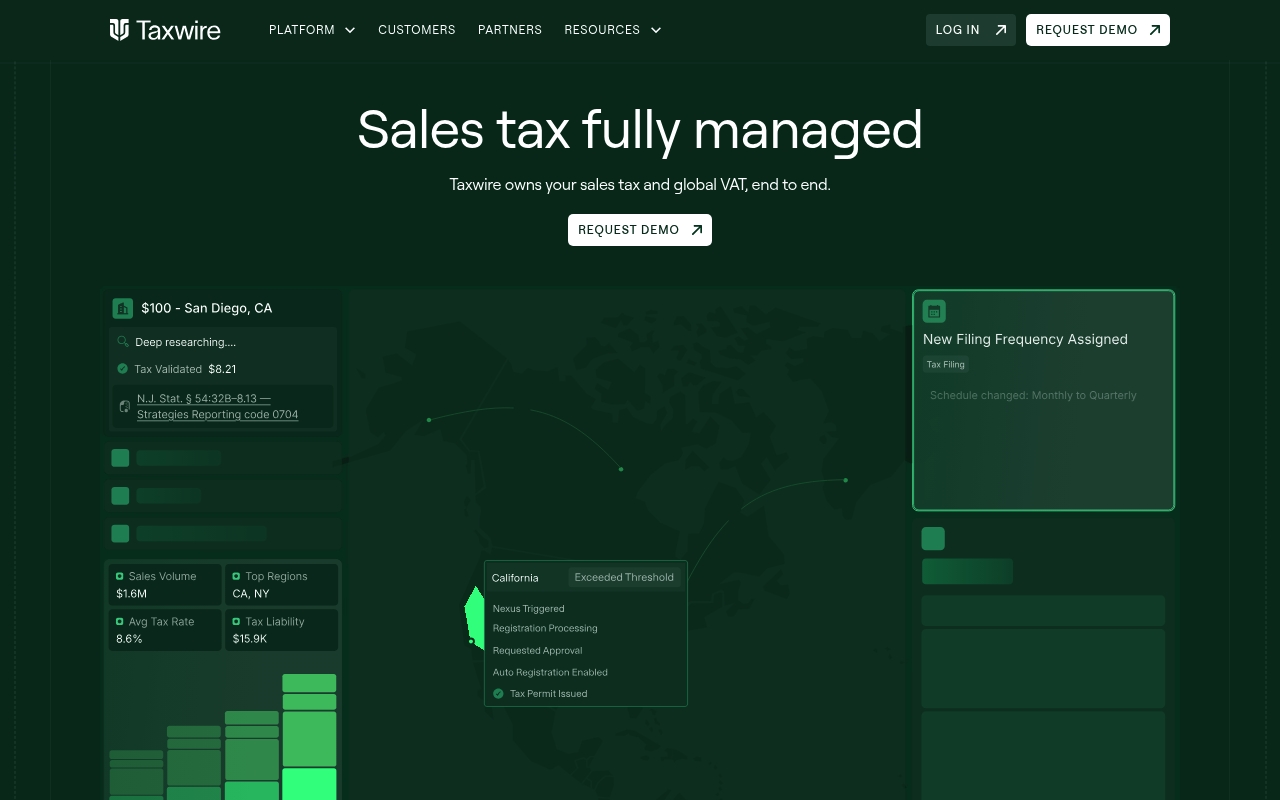Screen dimensions: 1280x800
Task: Click the shortest bar in the chart
Action: click(x=136, y=775)
